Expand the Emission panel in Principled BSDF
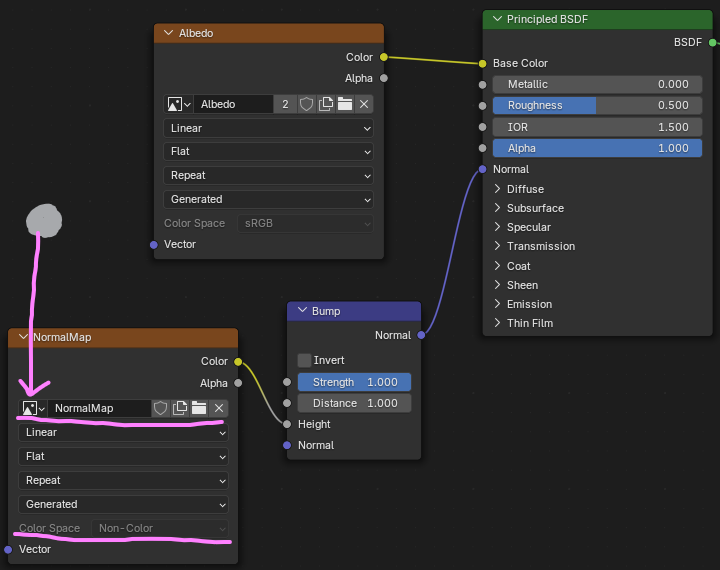The width and height of the screenshot is (720, 570). (528, 304)
